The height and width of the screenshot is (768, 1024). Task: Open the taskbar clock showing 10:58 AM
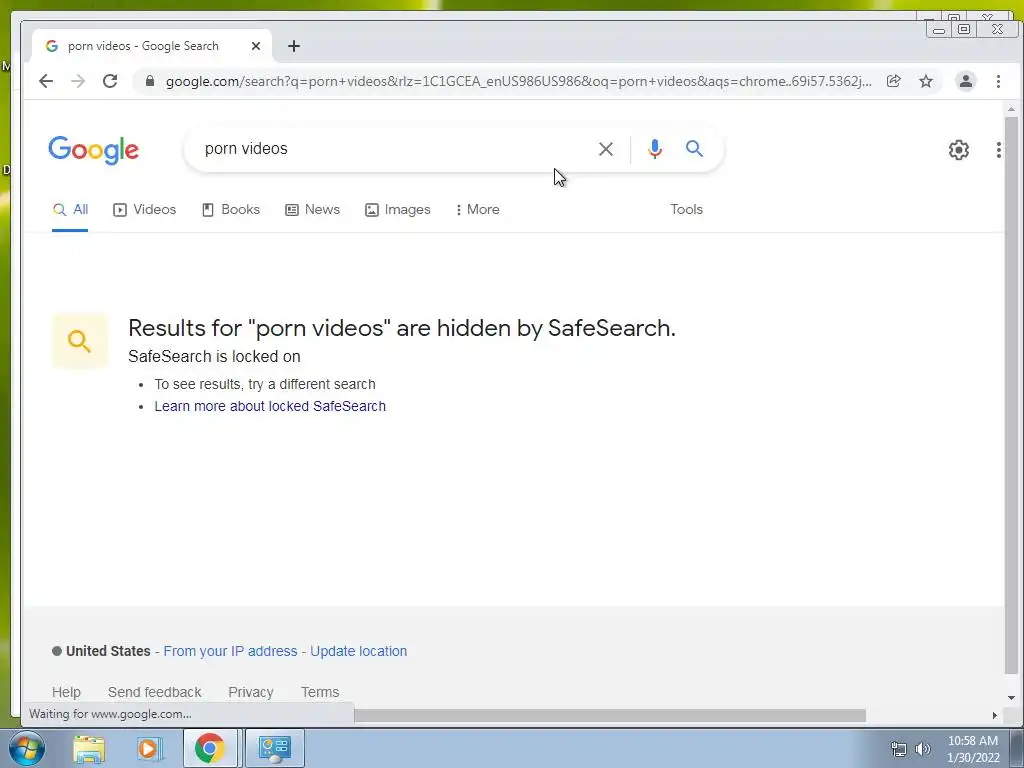pos(973,749)
